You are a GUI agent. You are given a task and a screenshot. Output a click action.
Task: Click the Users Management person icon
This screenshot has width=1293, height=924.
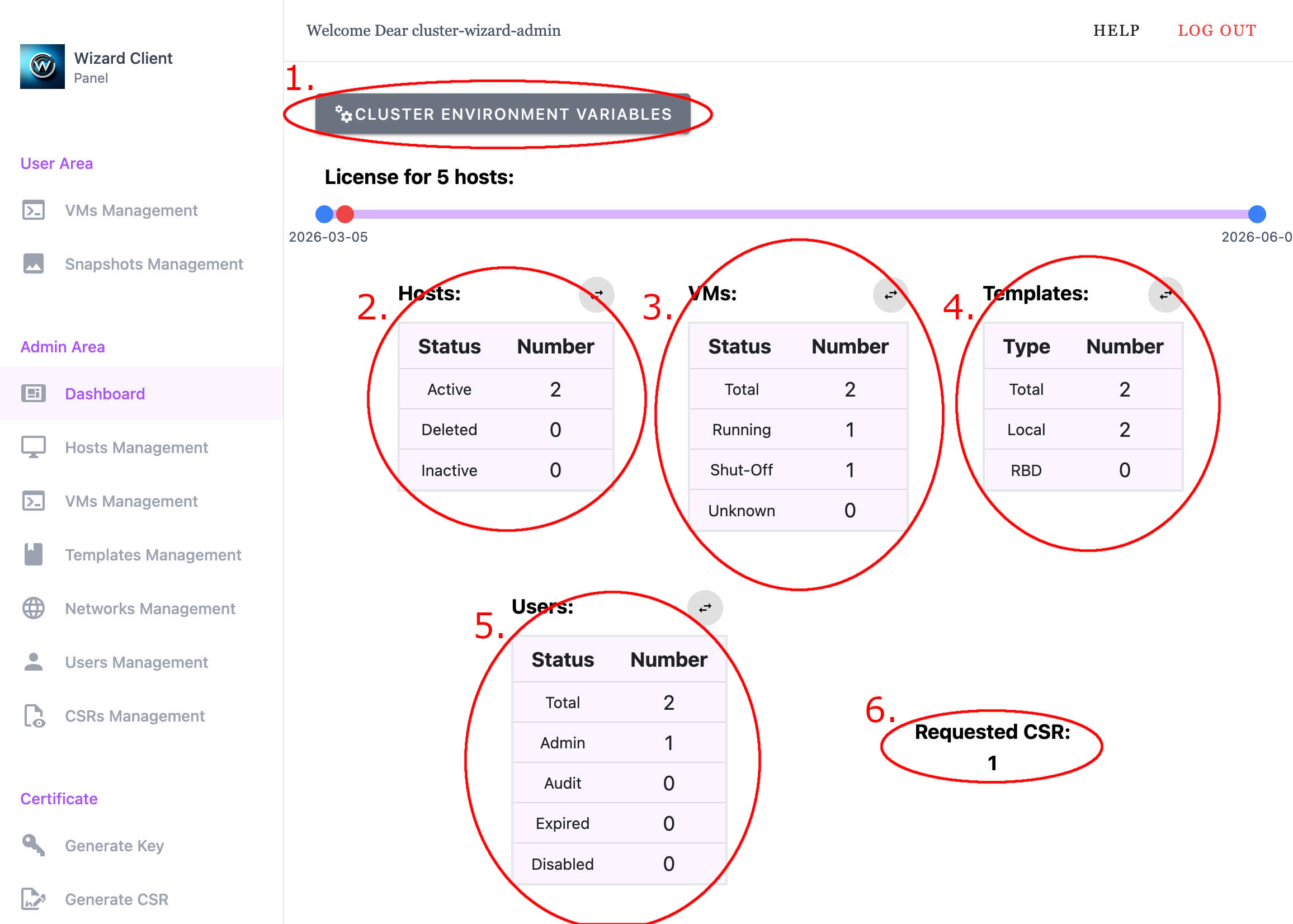tap(33, 662)
